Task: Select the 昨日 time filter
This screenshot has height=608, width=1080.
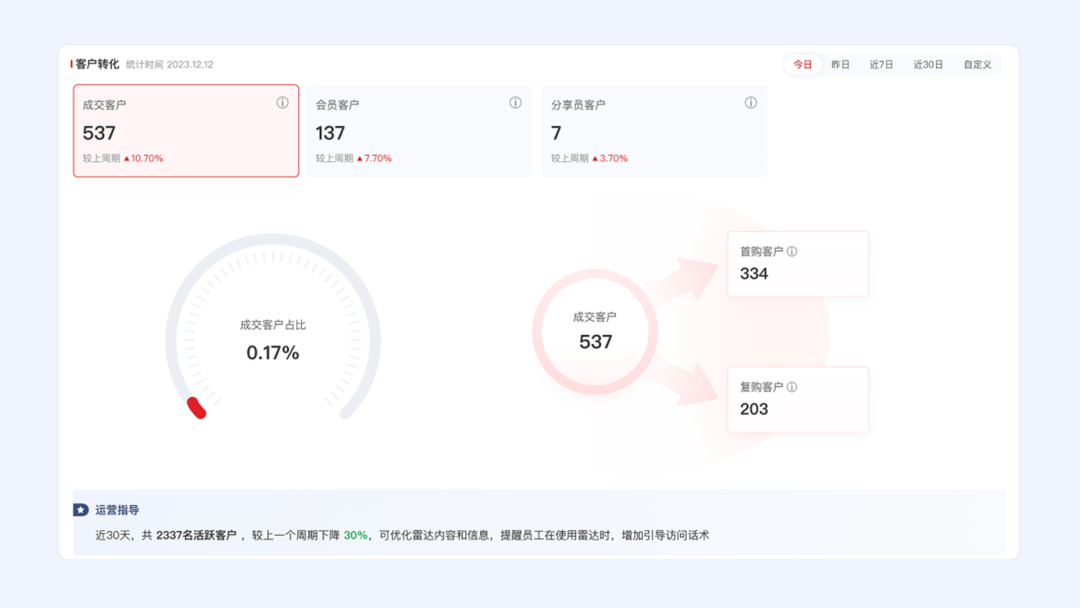Action: pos(838,63)
